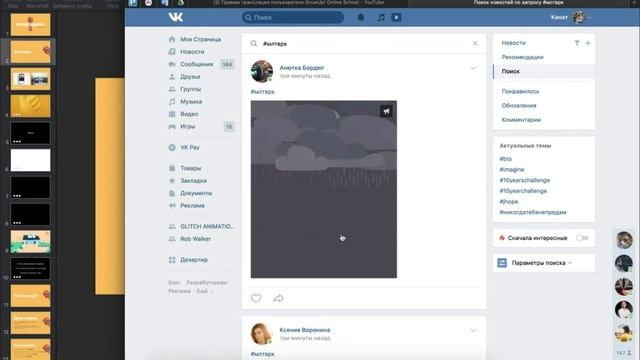Open post options chevron on Анютка Бордюг's post
The image size is (640, 360).
point(473,68)
